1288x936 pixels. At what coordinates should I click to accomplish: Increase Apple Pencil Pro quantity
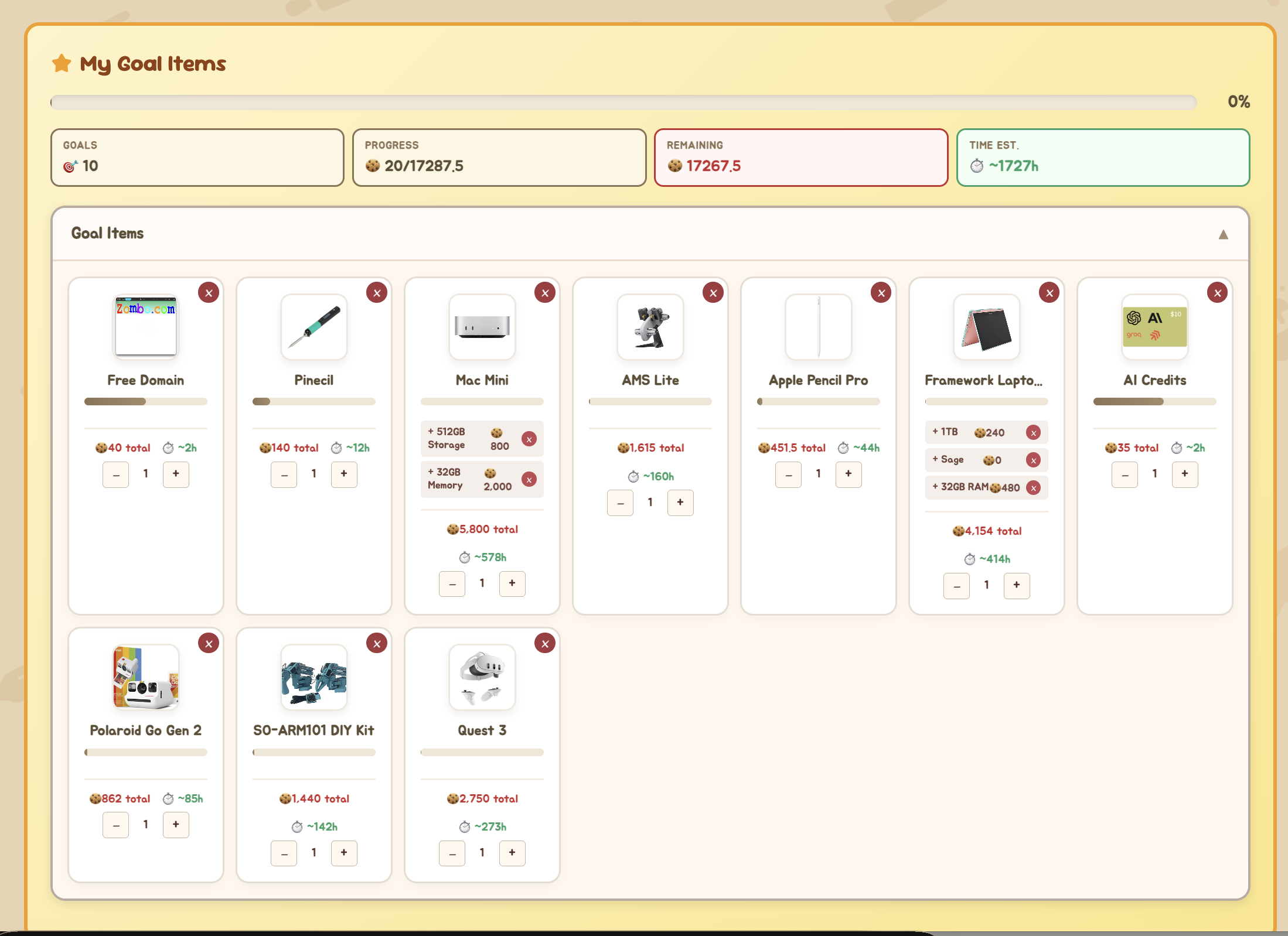coord(849,474)
